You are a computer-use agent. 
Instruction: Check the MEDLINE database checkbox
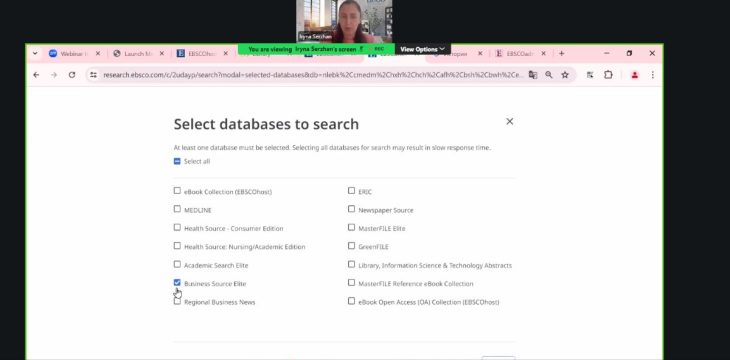click(x=177, y=209)
